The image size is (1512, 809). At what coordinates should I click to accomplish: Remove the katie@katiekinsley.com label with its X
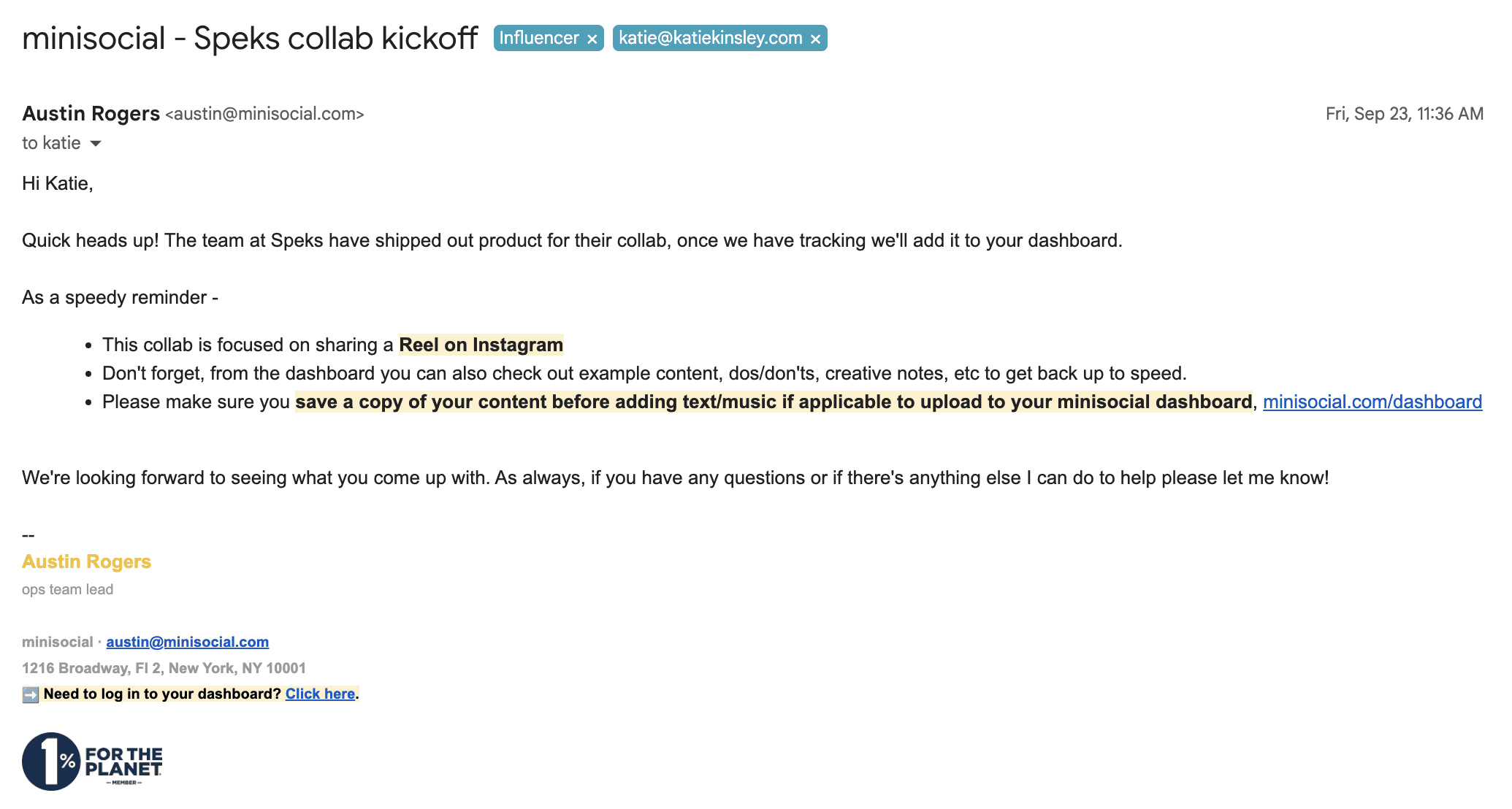815,39
